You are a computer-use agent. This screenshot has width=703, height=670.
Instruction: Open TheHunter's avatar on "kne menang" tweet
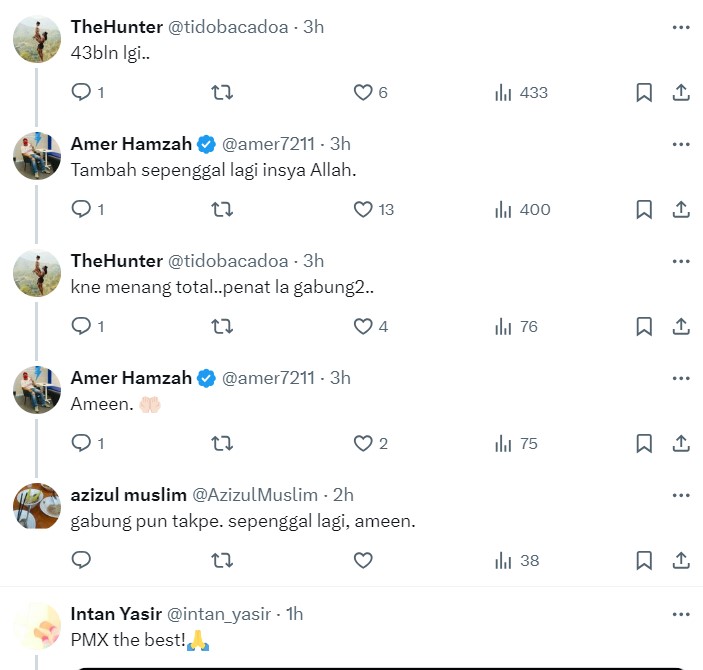click(38, 273)
